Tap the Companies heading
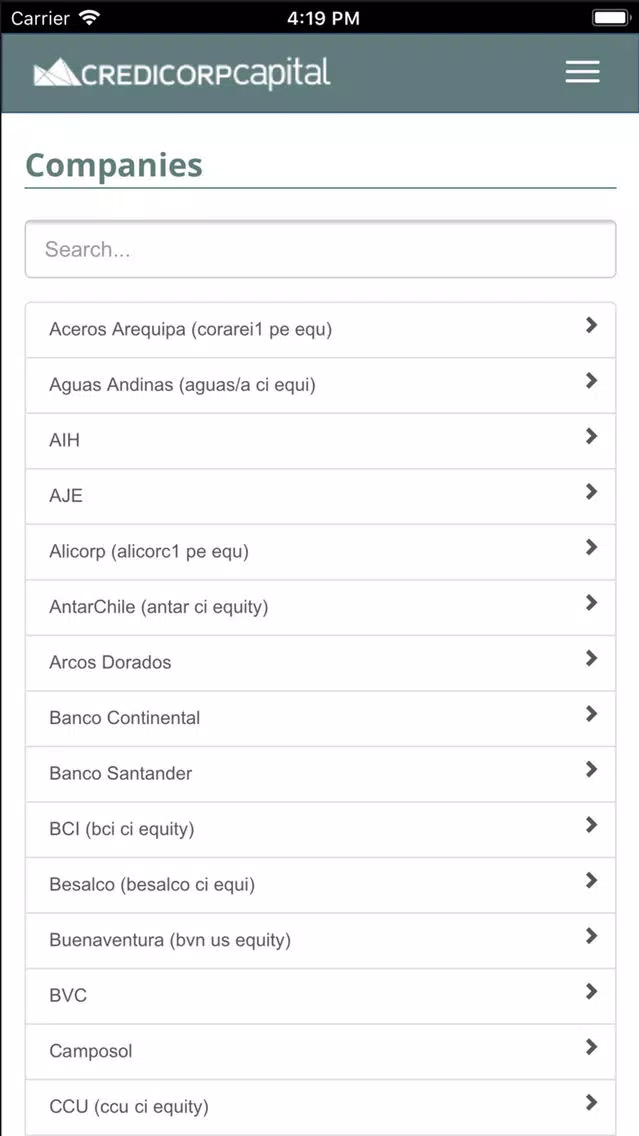This screenshot has width=639, height=1136. tap(114, 166)
